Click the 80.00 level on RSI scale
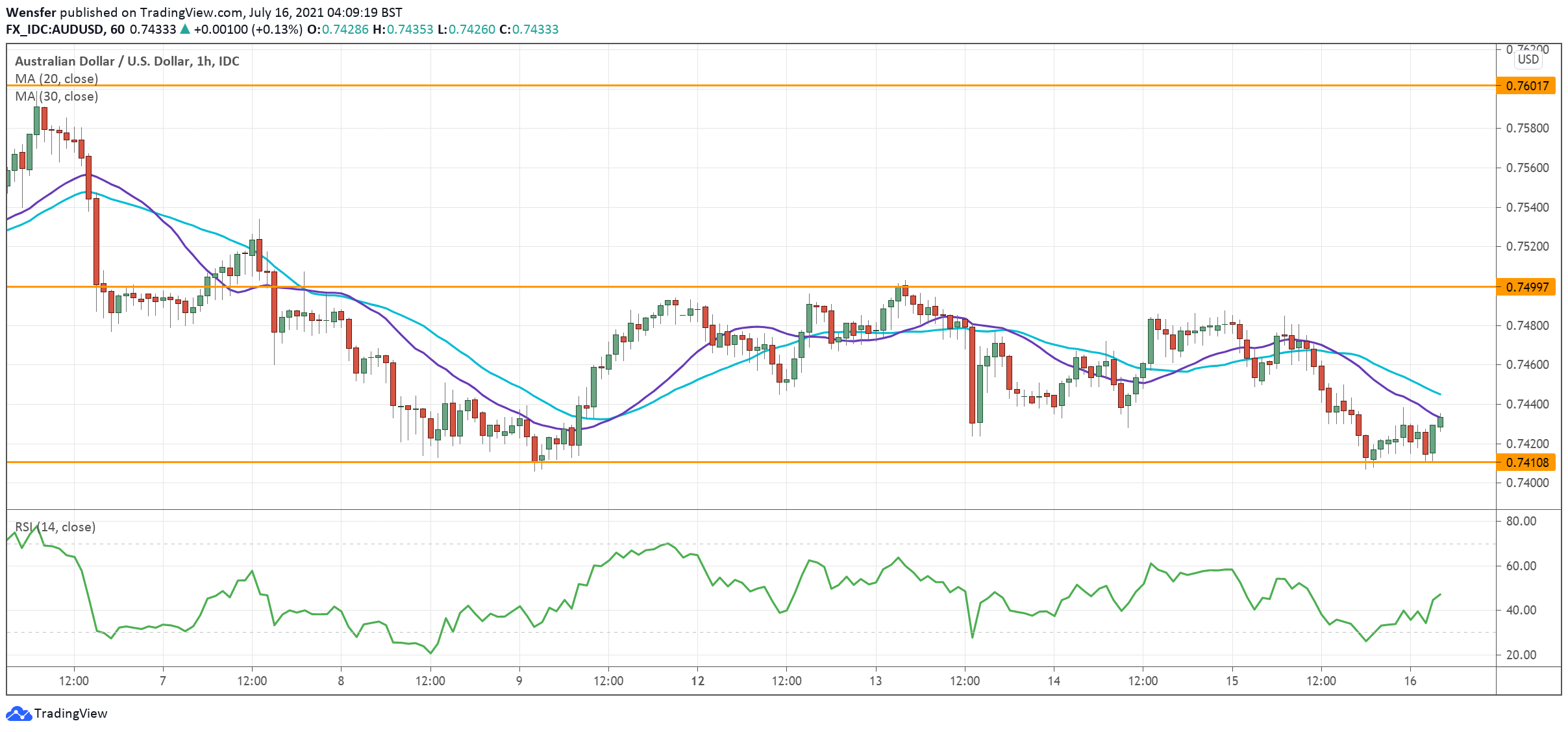The image size is (1568, 732). 1521,521
